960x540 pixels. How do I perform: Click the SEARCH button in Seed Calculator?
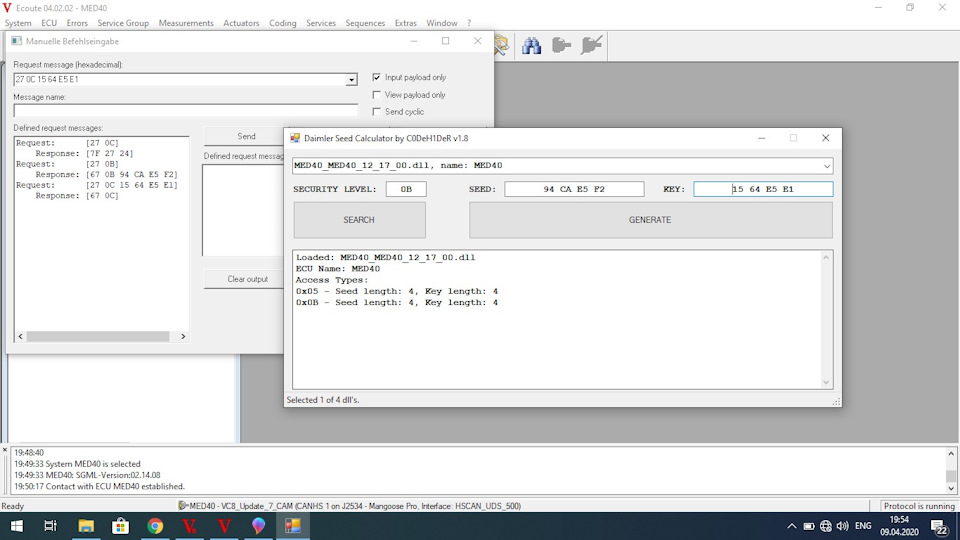tap(359, 220)
